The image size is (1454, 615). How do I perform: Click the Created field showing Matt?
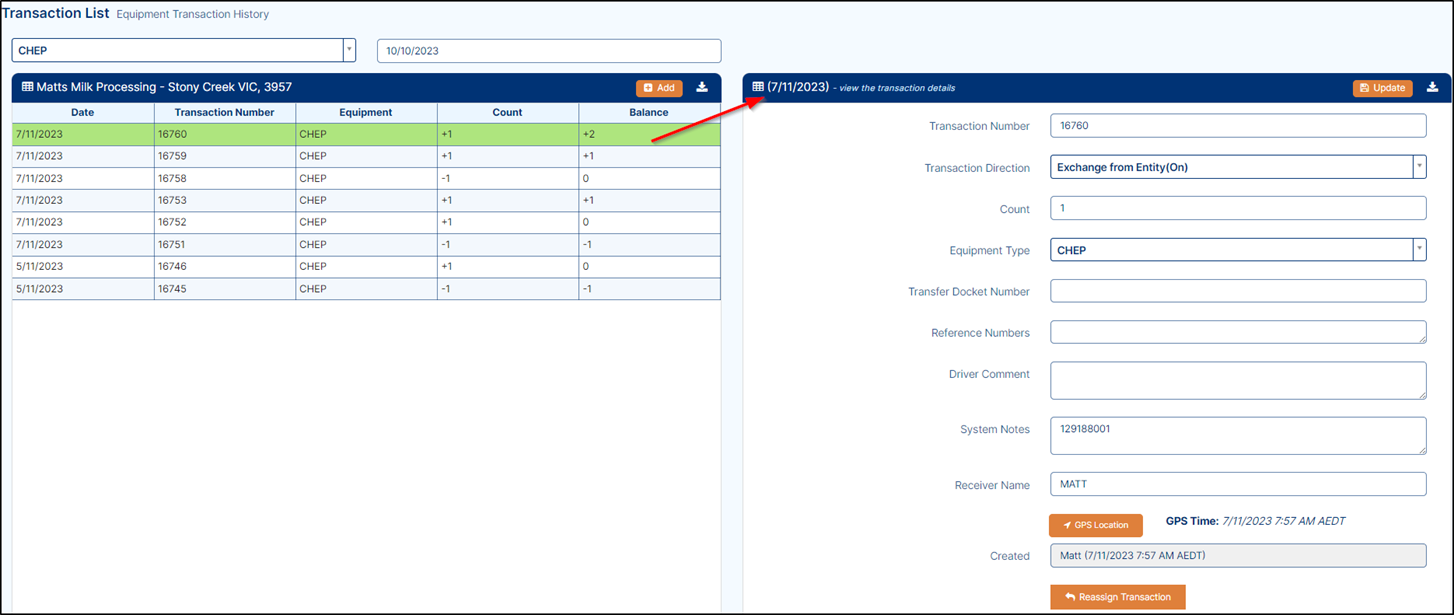(x=1238, y=556)
